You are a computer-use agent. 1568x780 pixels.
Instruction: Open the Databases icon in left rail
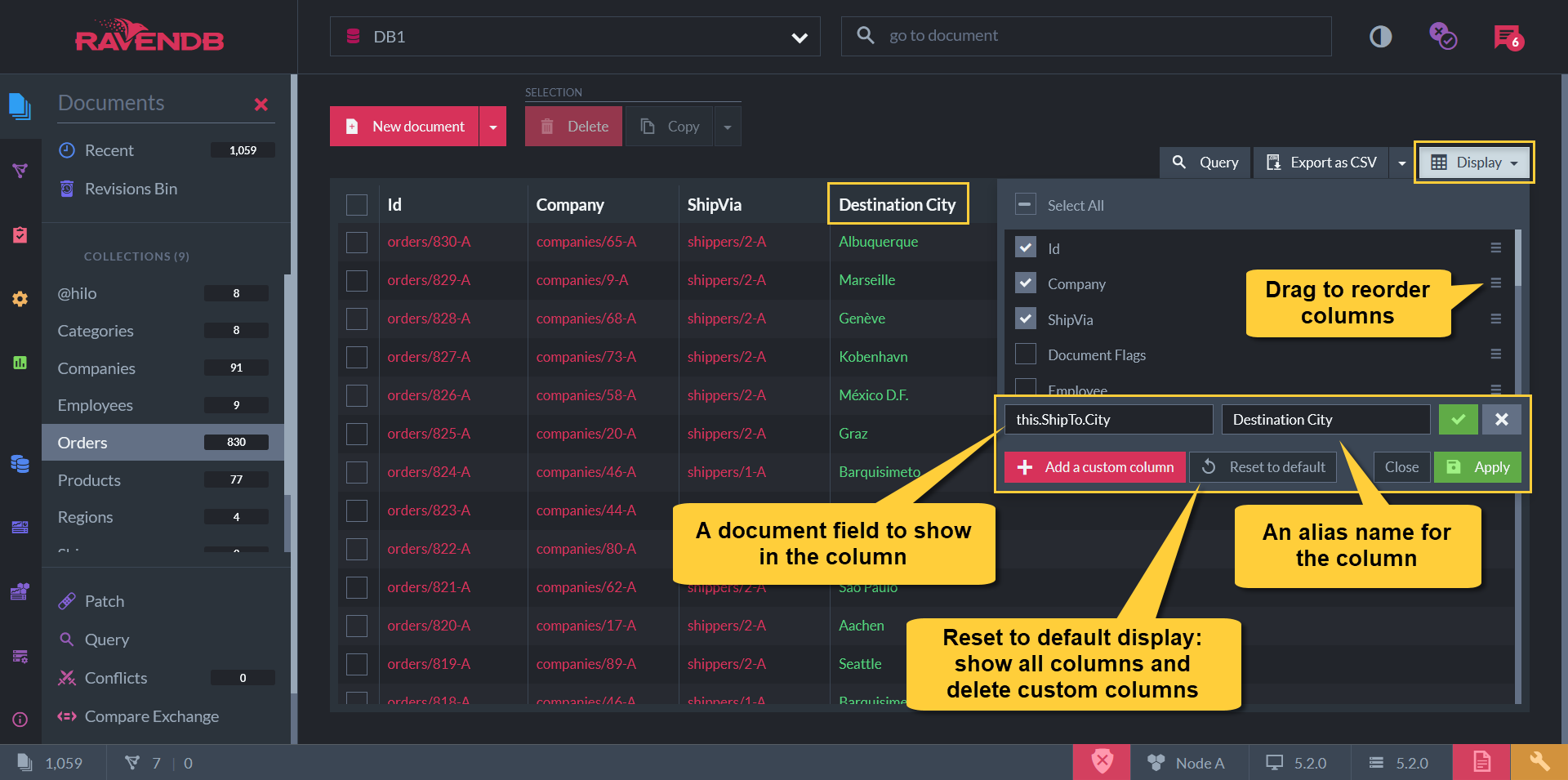(x=20, y=463)
